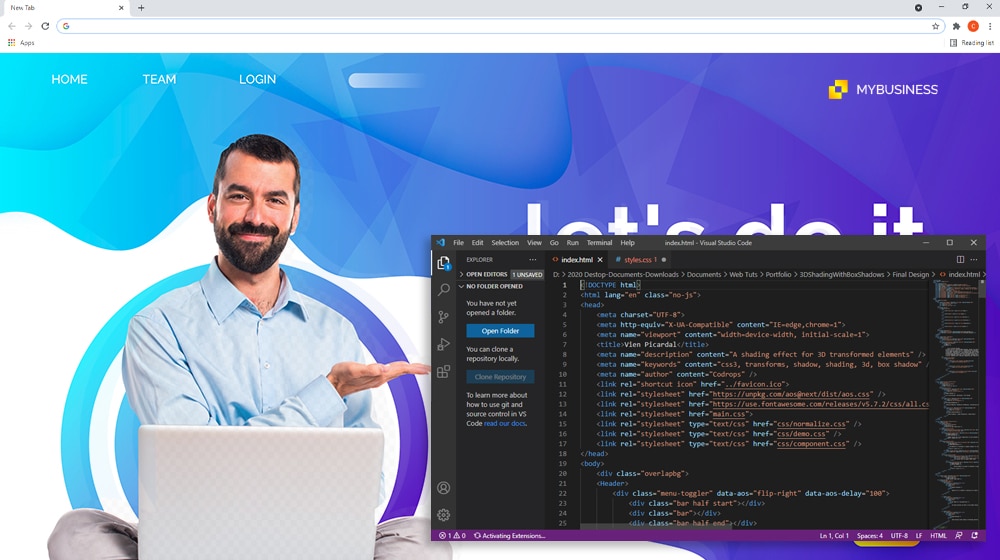1000x560 pixels.
Task: Open the Edit menu in VS Code
Action: [x=478, y=242]
